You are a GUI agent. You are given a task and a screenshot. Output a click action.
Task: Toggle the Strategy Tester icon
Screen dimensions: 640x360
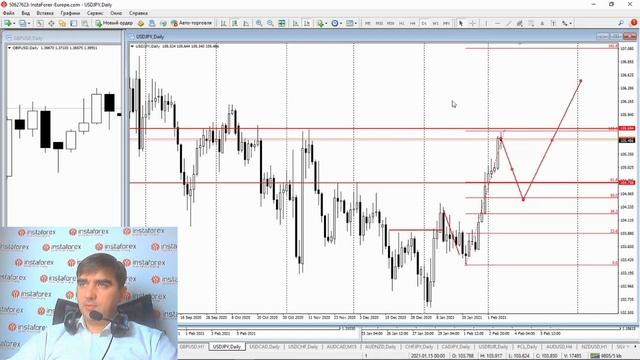84,23
